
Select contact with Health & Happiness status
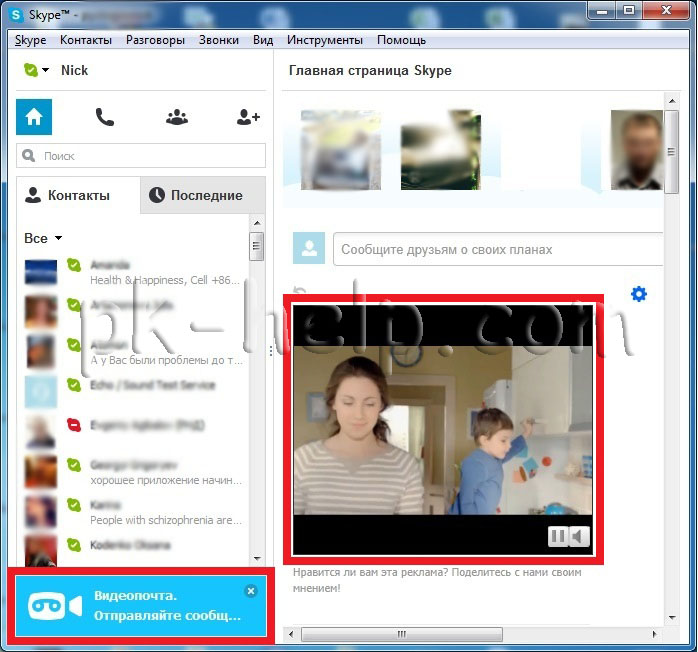pos(134,272)
